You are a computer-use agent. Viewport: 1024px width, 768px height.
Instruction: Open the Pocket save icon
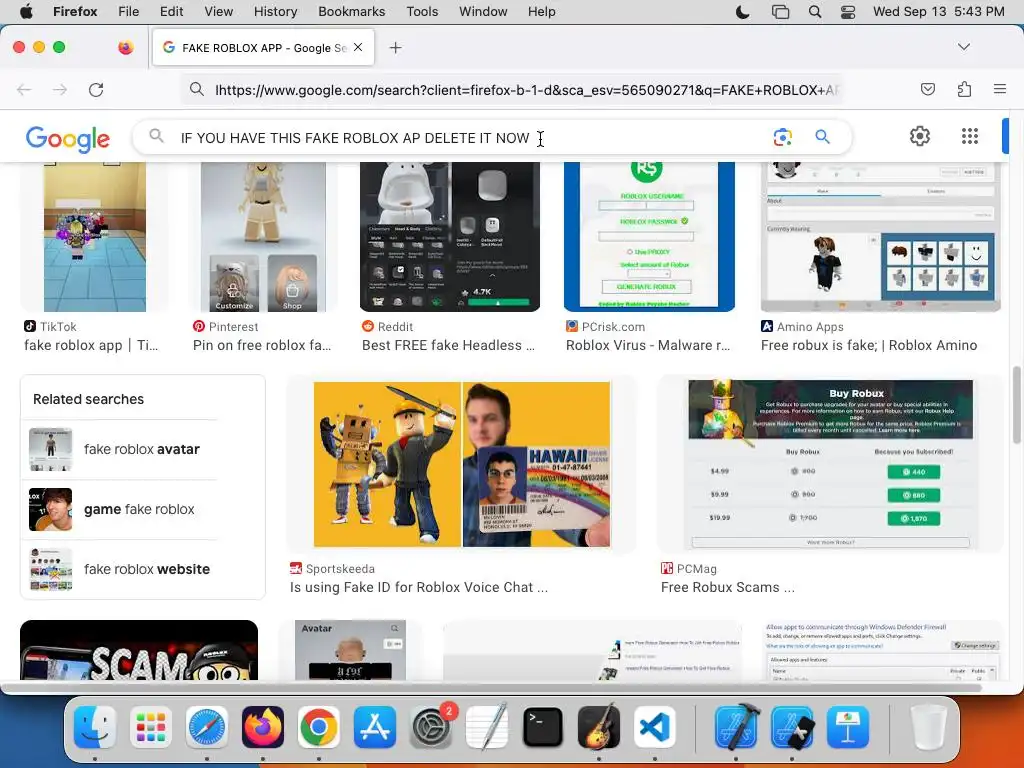(927, 89)
